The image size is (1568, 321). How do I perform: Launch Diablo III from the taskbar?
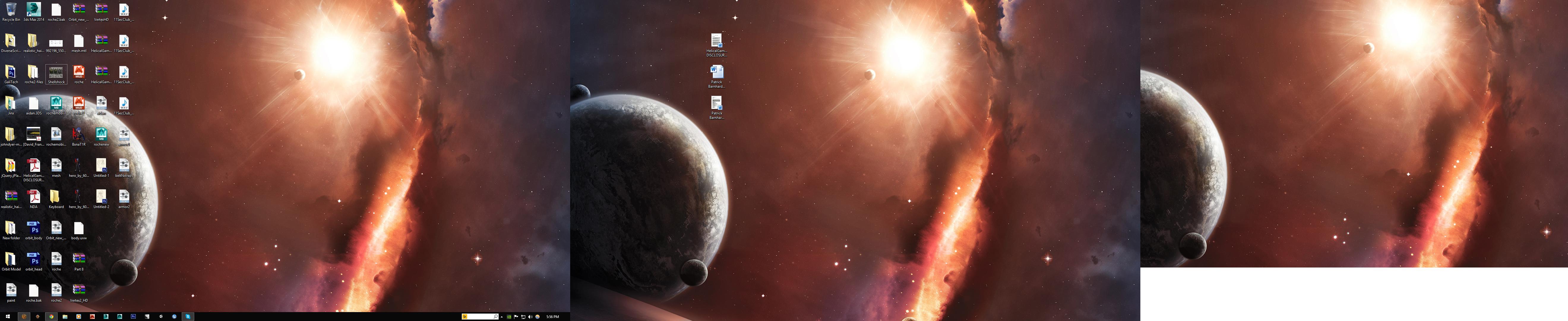click(38, 317)
